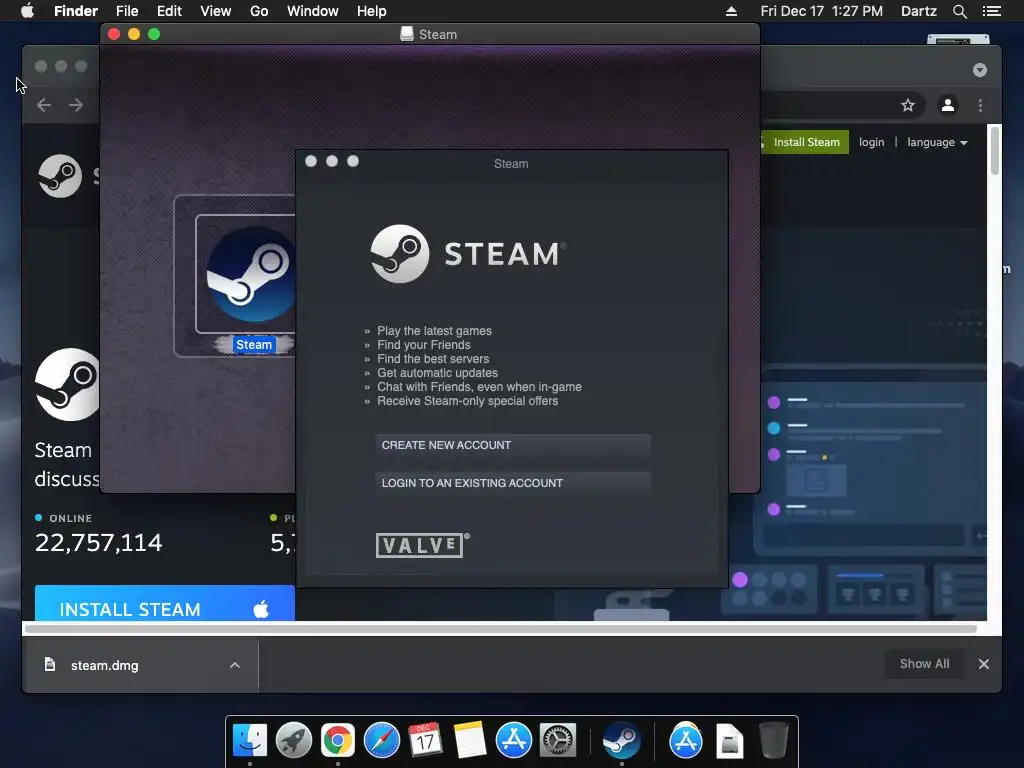Click the login link on the Steam page
This screenshot has width=1024, height=768.
pos(871,142)
